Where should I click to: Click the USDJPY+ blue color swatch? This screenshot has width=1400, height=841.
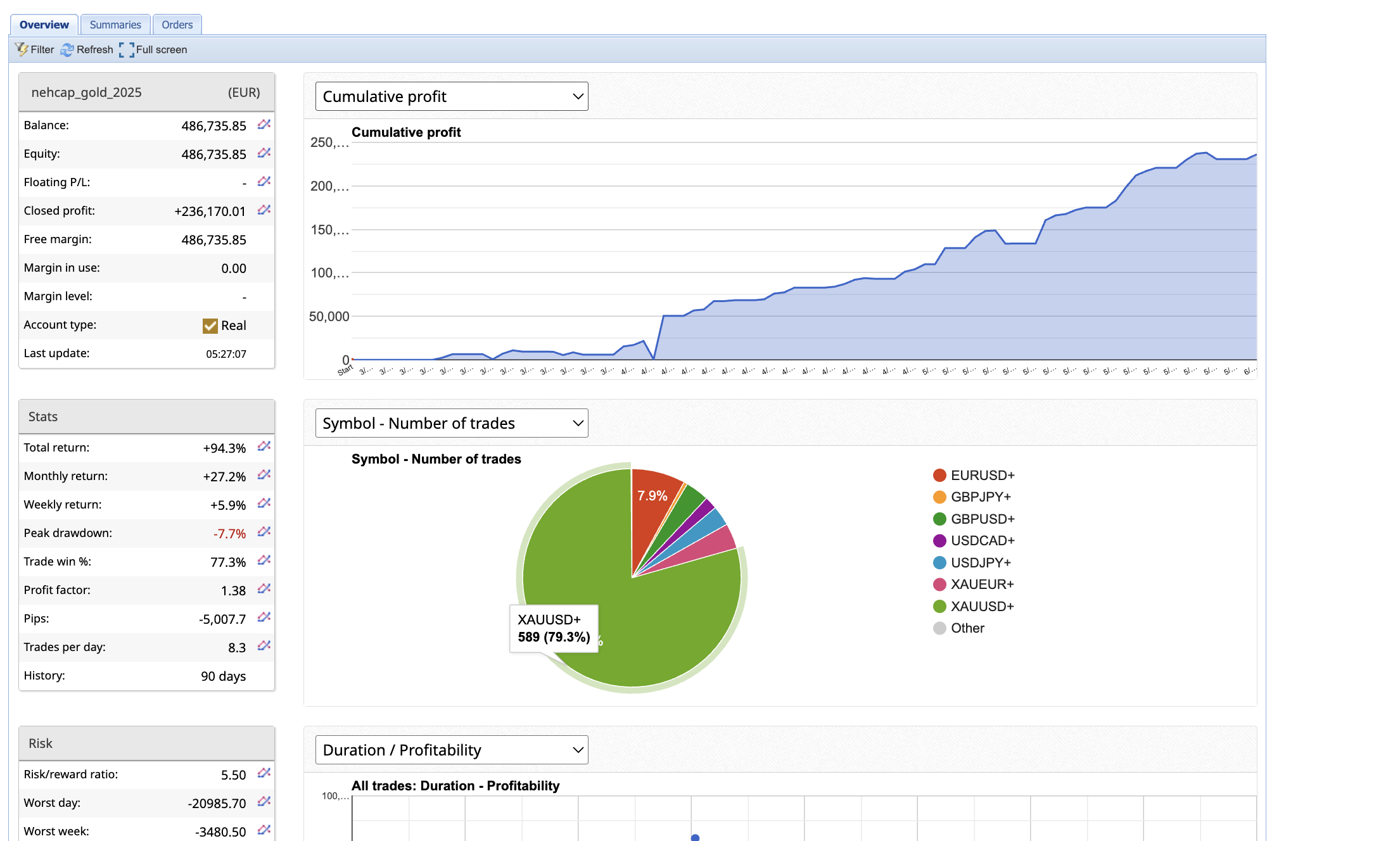939,562
